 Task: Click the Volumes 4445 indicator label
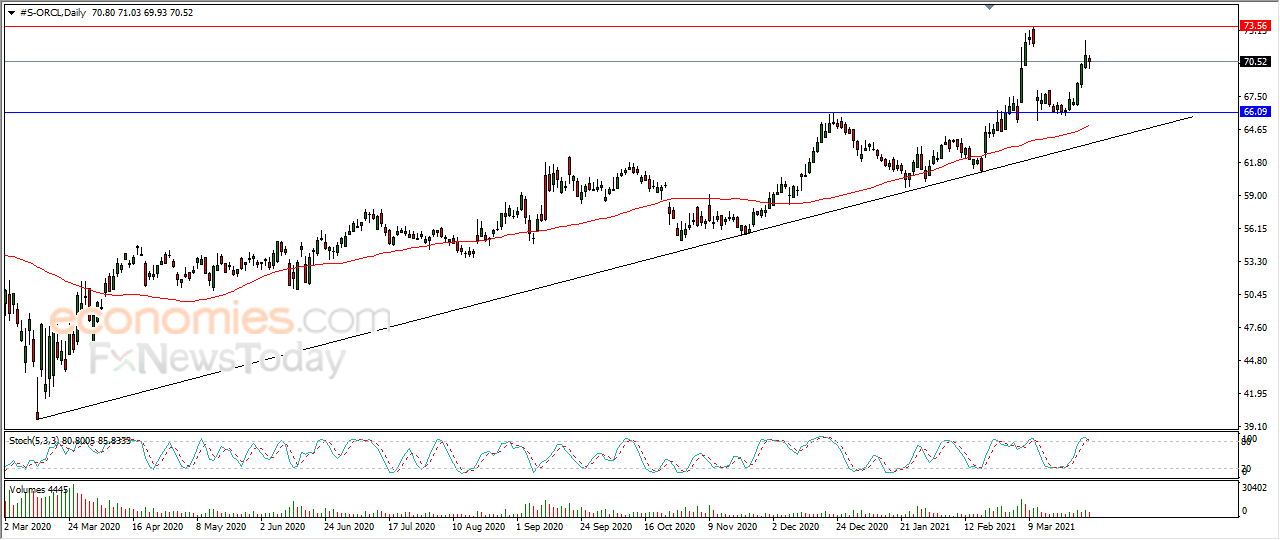[37, 488]
